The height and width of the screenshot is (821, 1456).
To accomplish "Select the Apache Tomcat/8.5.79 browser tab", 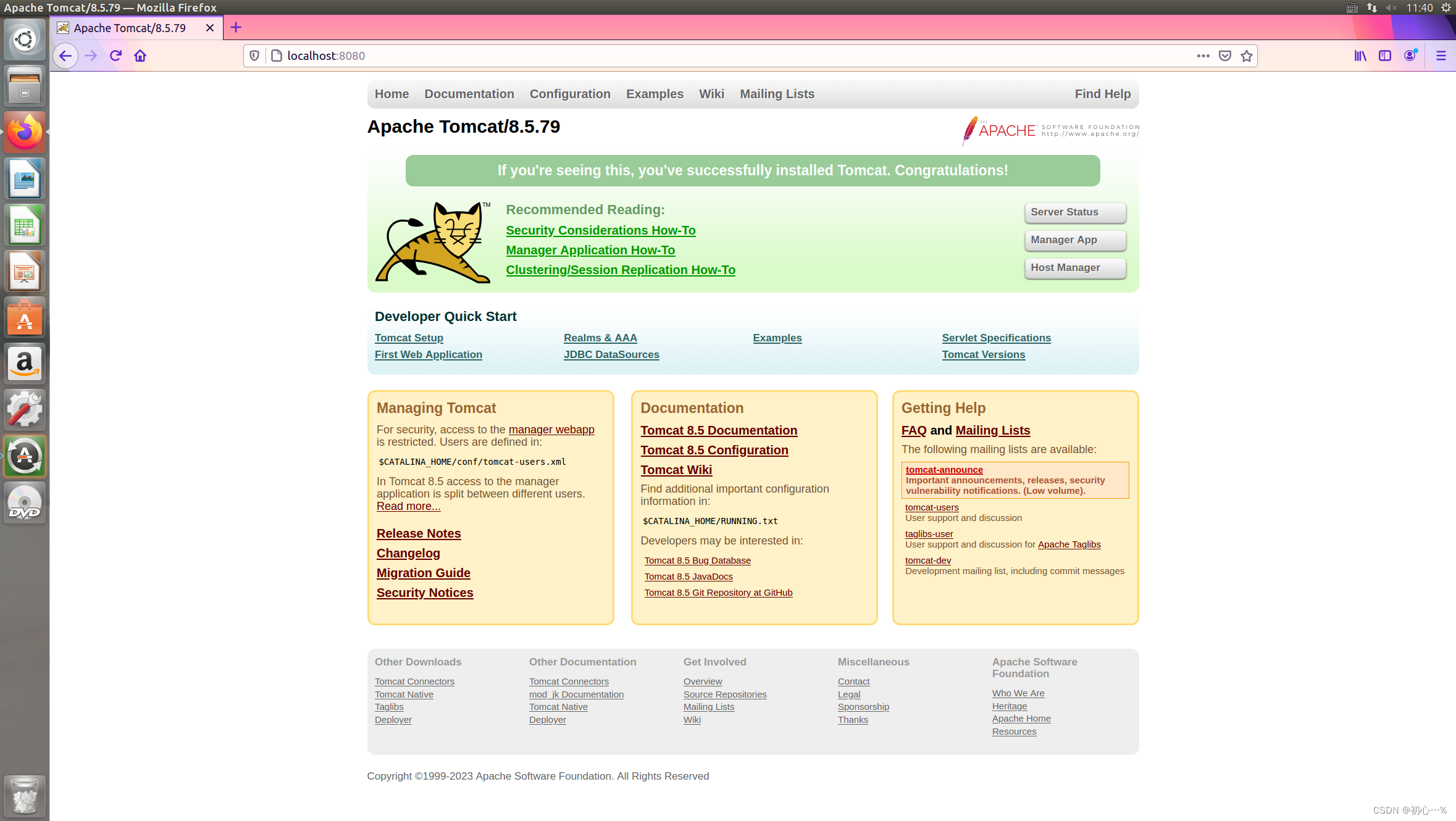I will point(130,28).
